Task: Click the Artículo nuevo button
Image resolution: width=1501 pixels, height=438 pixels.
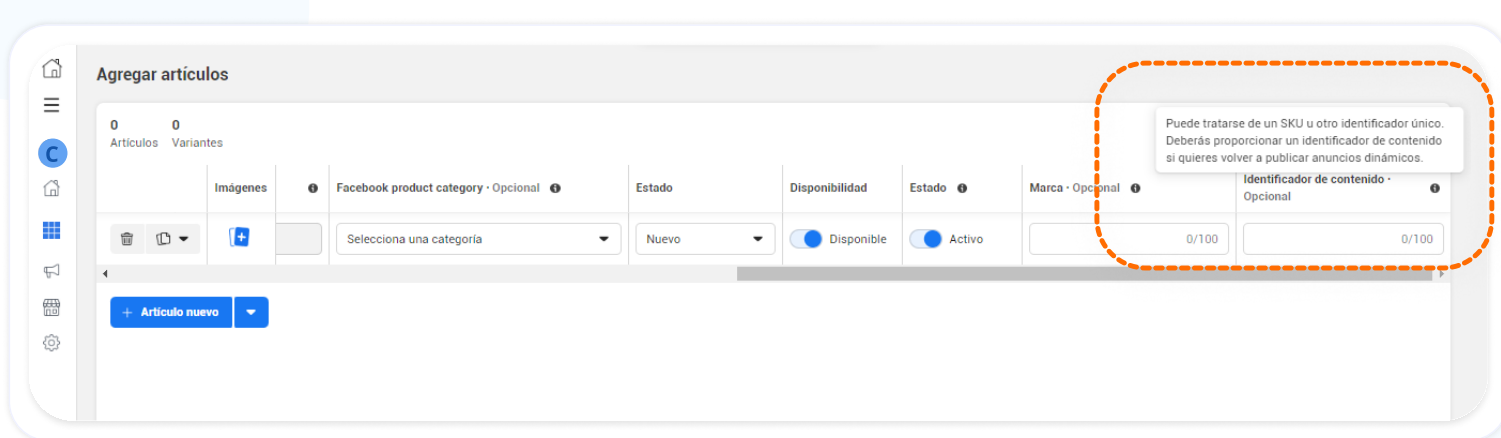Action: 171,312
